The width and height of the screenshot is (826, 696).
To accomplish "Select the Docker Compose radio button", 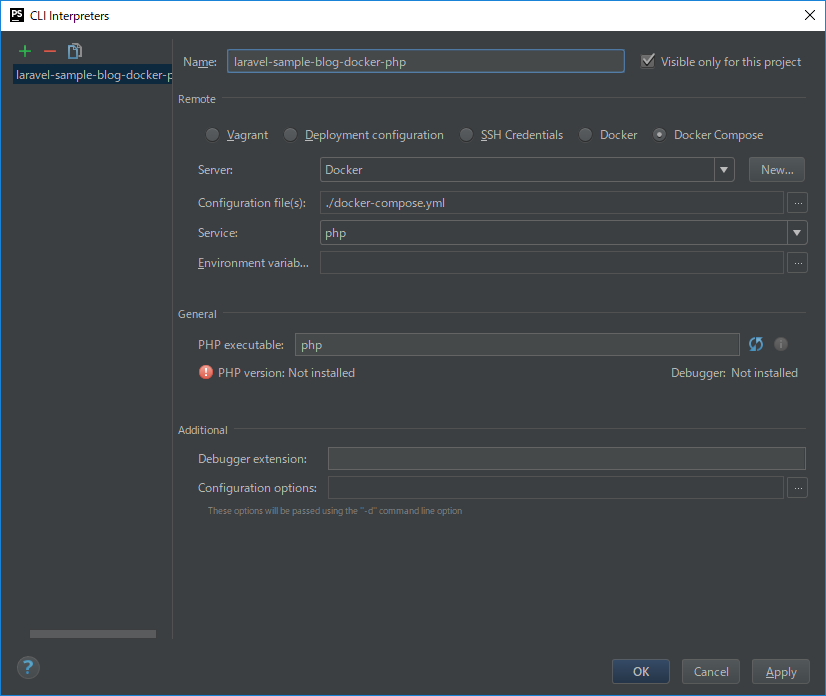I will [659, 135].
